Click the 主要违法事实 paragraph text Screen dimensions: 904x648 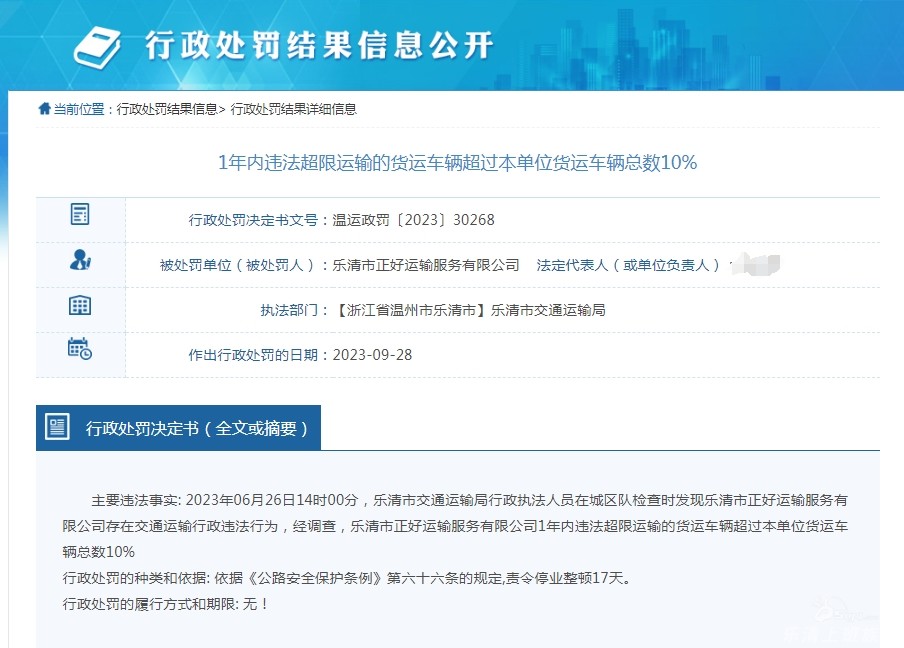point(455,526)
